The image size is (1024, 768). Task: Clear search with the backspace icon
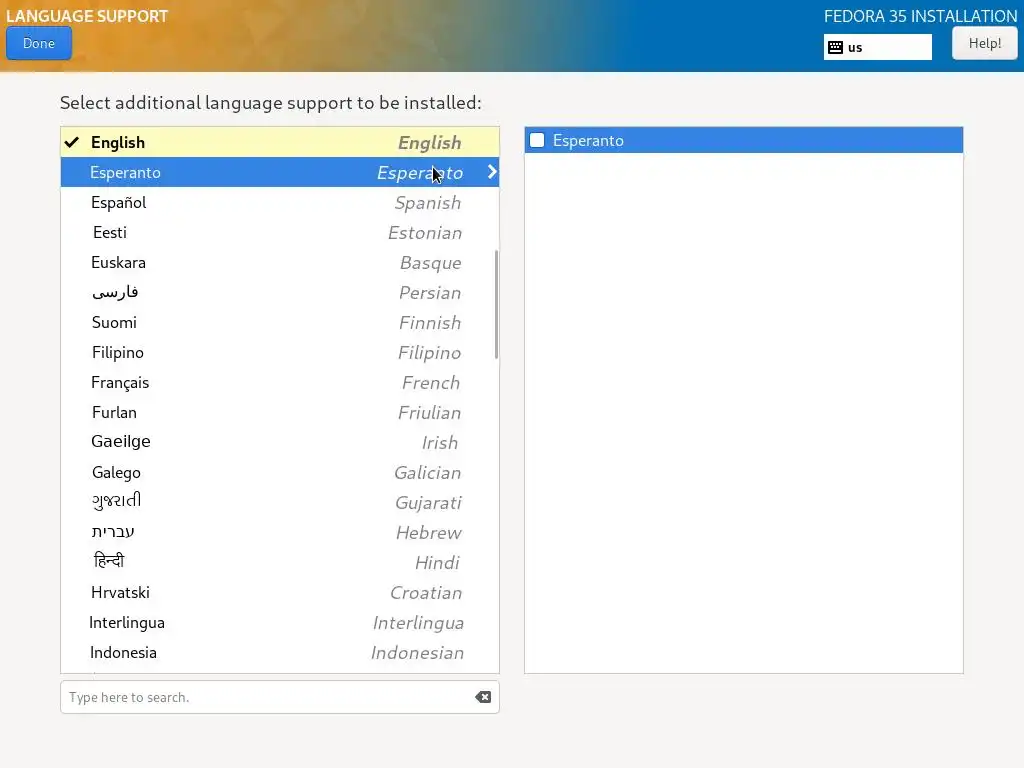[483, 697]
